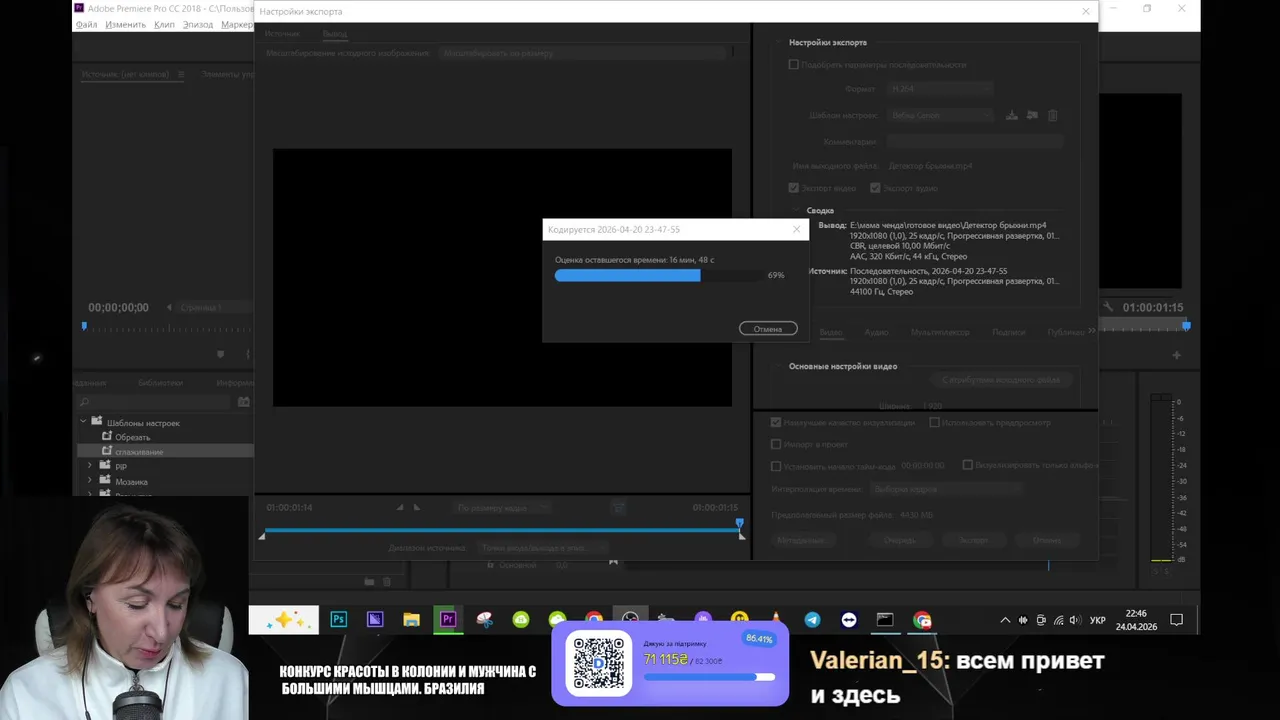Image resolution: width=1280 pixels, height=720 pixels.
Task: Open the purple Media Encoder taskbar icon
Action: pyautogui.click(x=375, y=620)
